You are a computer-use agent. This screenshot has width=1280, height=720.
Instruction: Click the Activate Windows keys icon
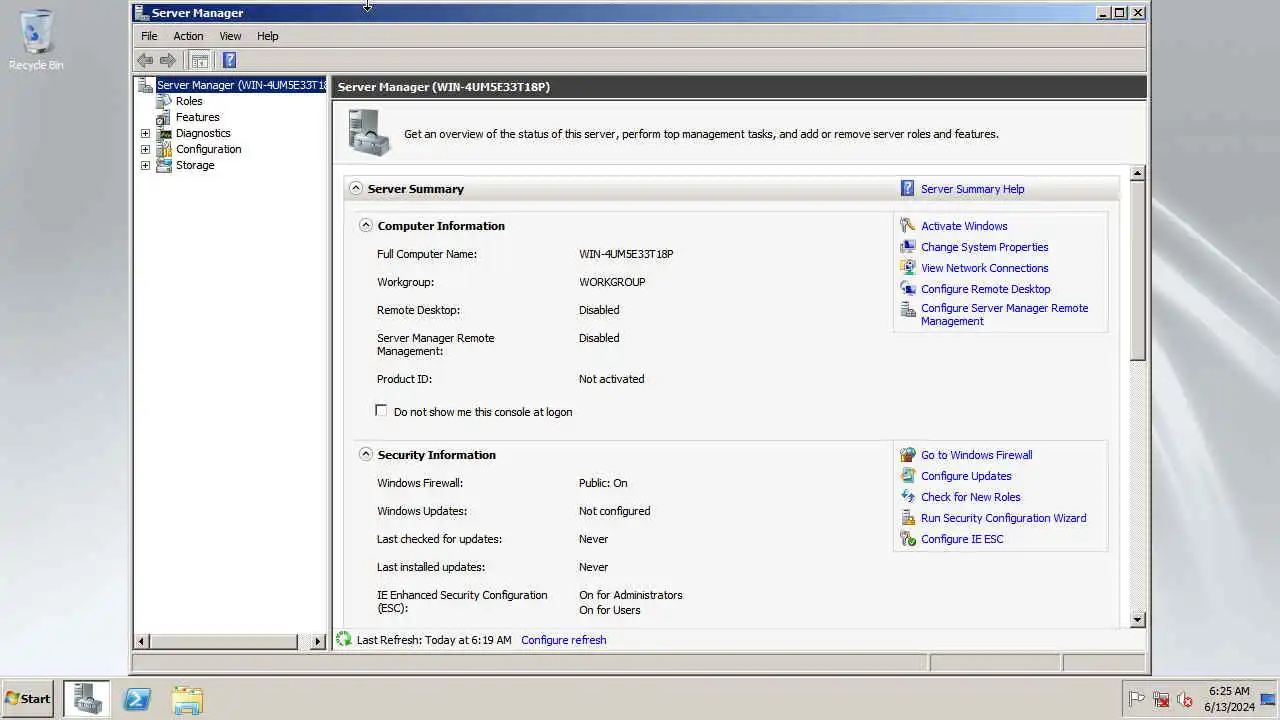pyautogui.click(x=907, y=226)
